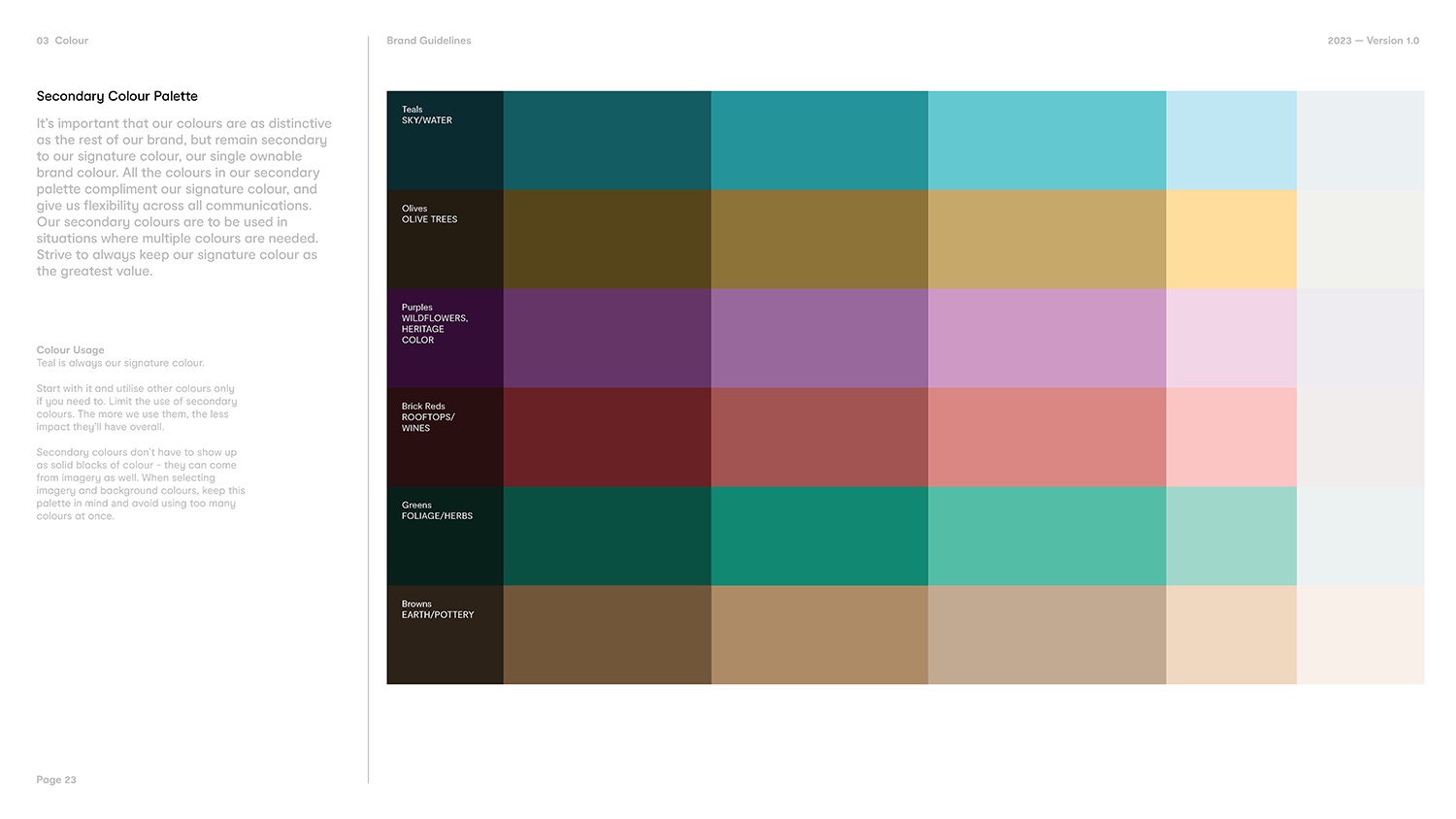The height and width of the screenshot is (819, 1456).
Task: Pick the light aqua swatch in the Teals row
Action: coord(1046,140)
